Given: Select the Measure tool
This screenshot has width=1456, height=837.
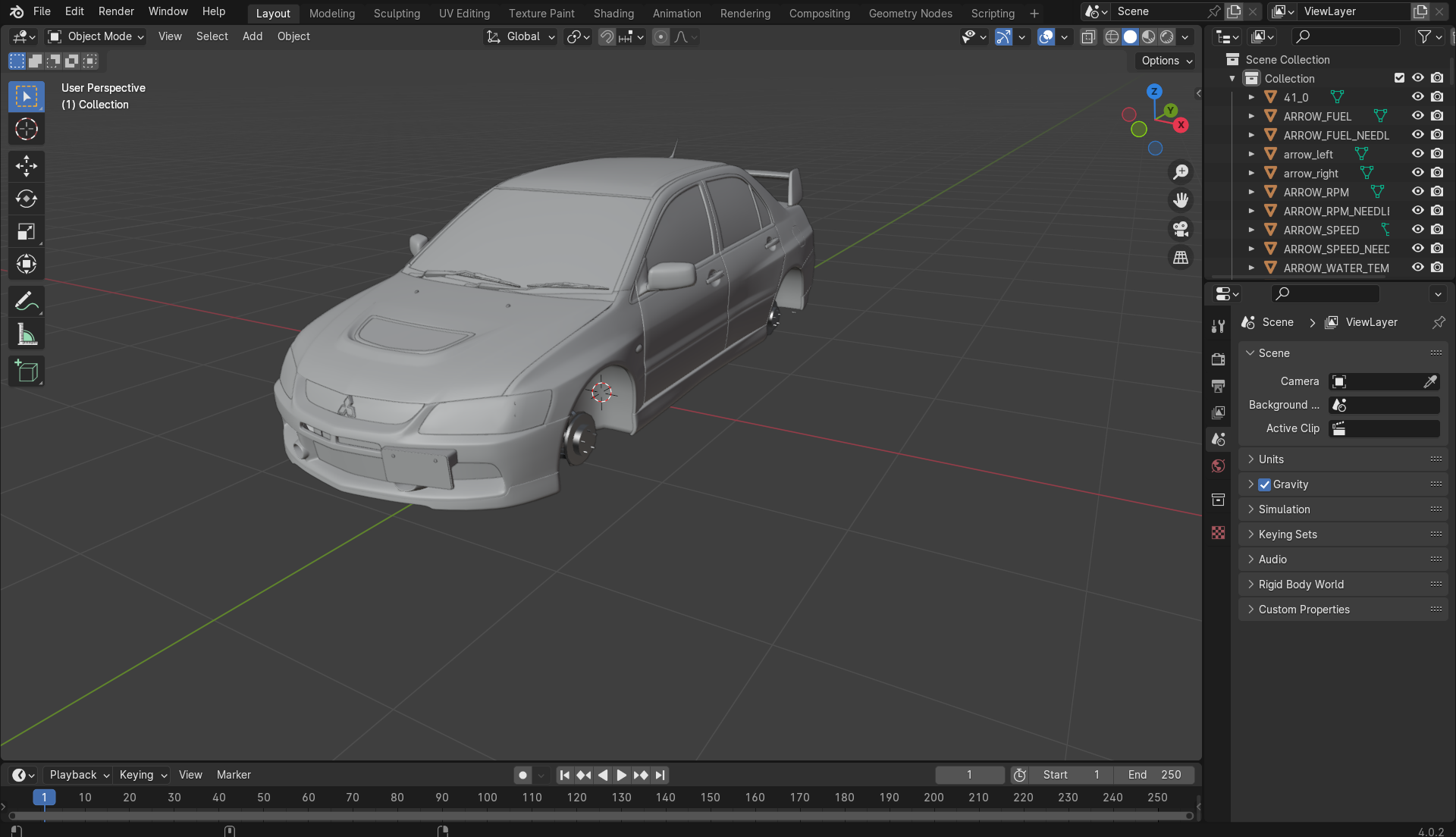Looking at the screenshot, I should click(27, 334).
